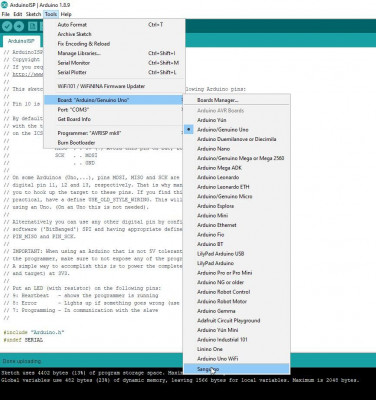Viewport: 376px width, 400px height.
Task: Open the Edit menu
Action: pyautogui.click(x=18, y=14)
